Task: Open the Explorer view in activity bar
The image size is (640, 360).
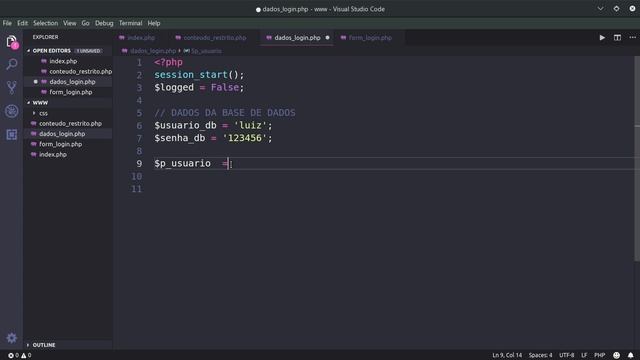Action: click(12, 42)
